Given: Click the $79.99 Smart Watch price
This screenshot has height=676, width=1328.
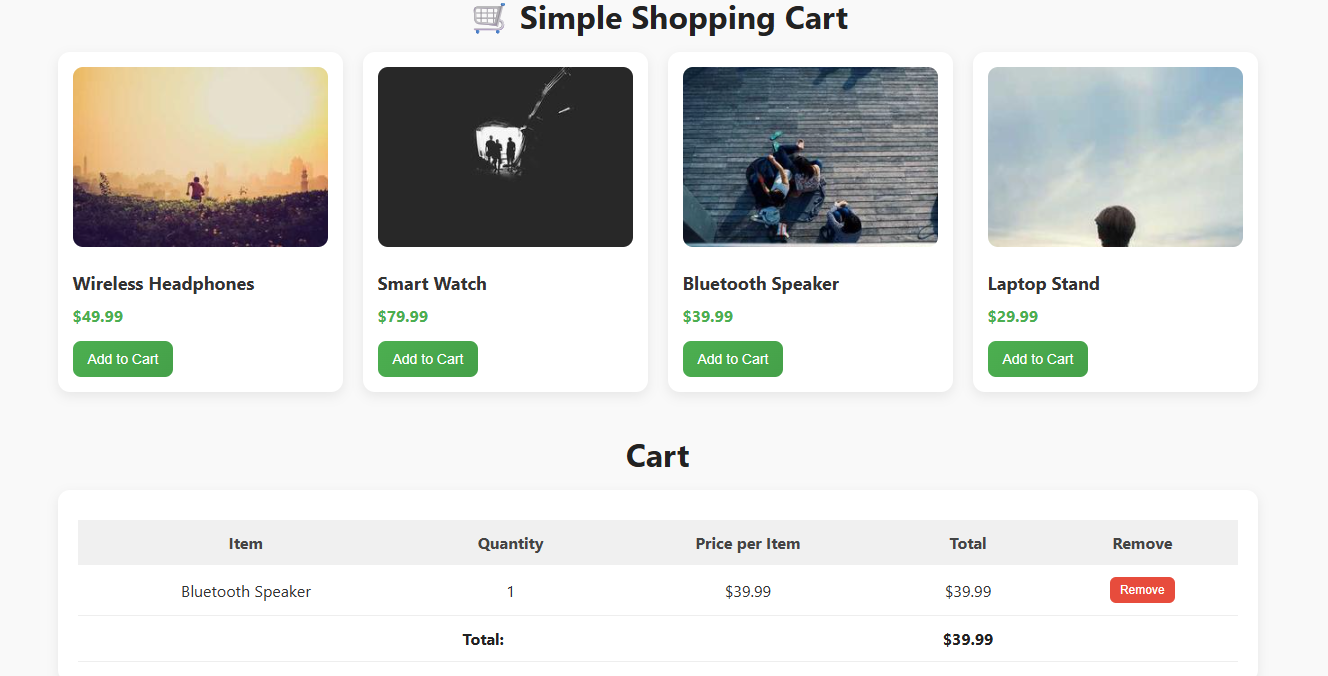Looking at the screenshot, I should [x=403, y=317].
